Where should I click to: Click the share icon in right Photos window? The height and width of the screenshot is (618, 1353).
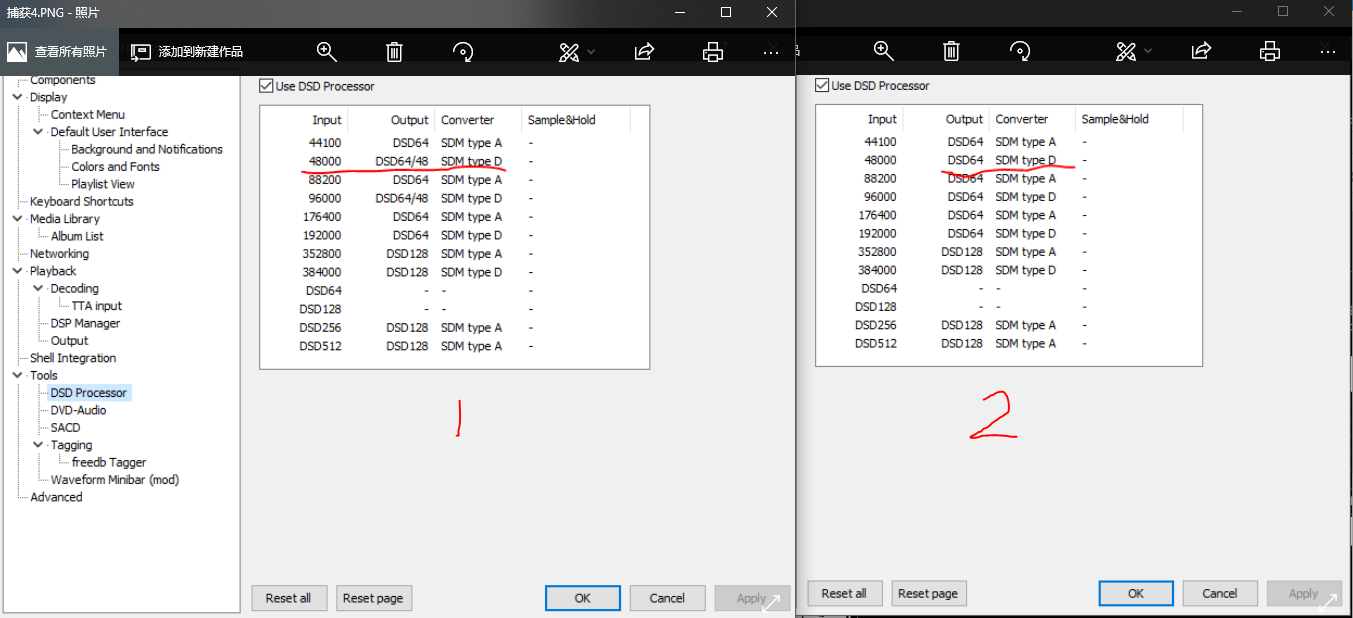pos(1202,51)
